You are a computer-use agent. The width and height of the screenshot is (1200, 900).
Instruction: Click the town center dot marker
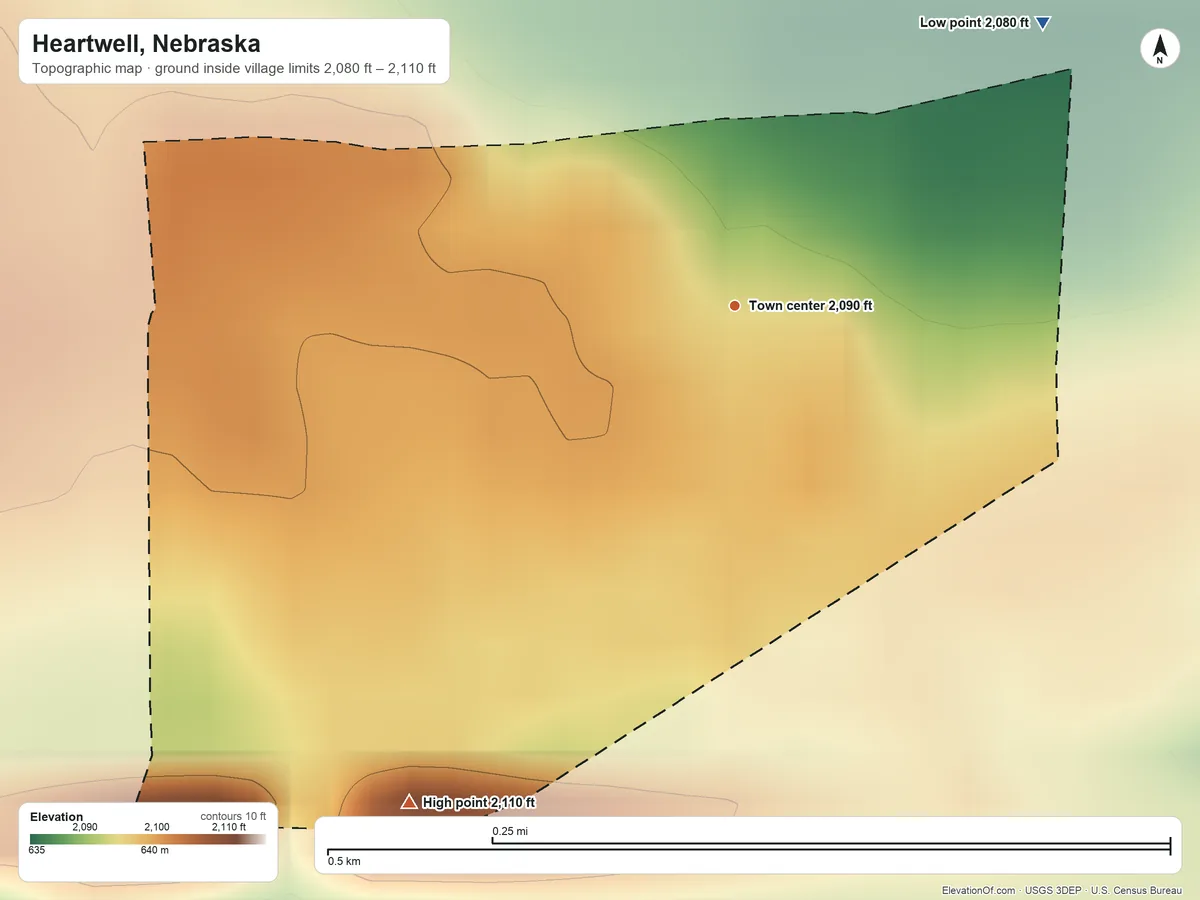734,305
